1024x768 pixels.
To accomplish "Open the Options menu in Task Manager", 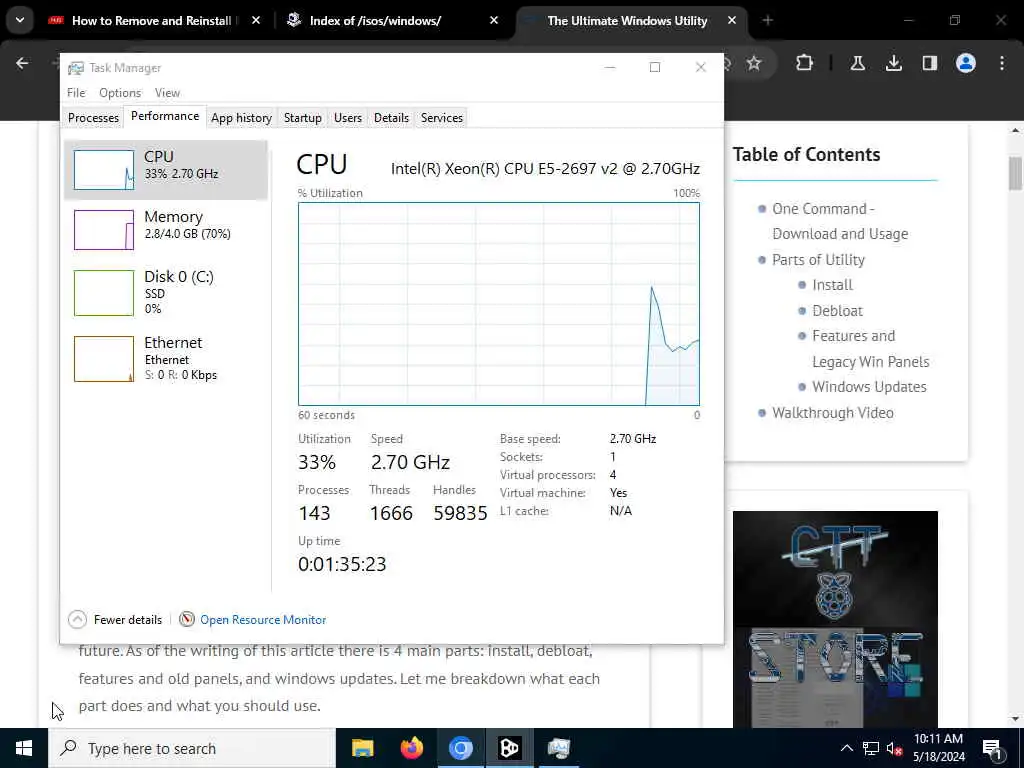I will [x=120, y=93].
